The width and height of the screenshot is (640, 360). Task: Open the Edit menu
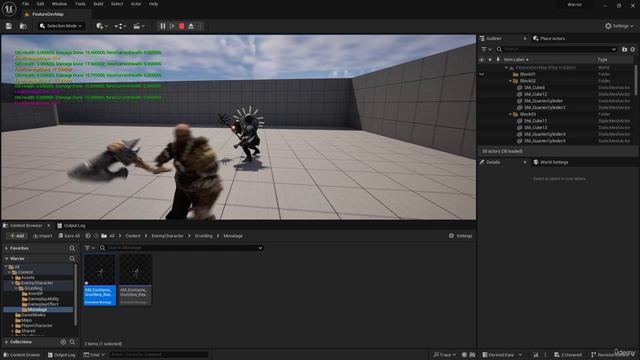[40, 4]
